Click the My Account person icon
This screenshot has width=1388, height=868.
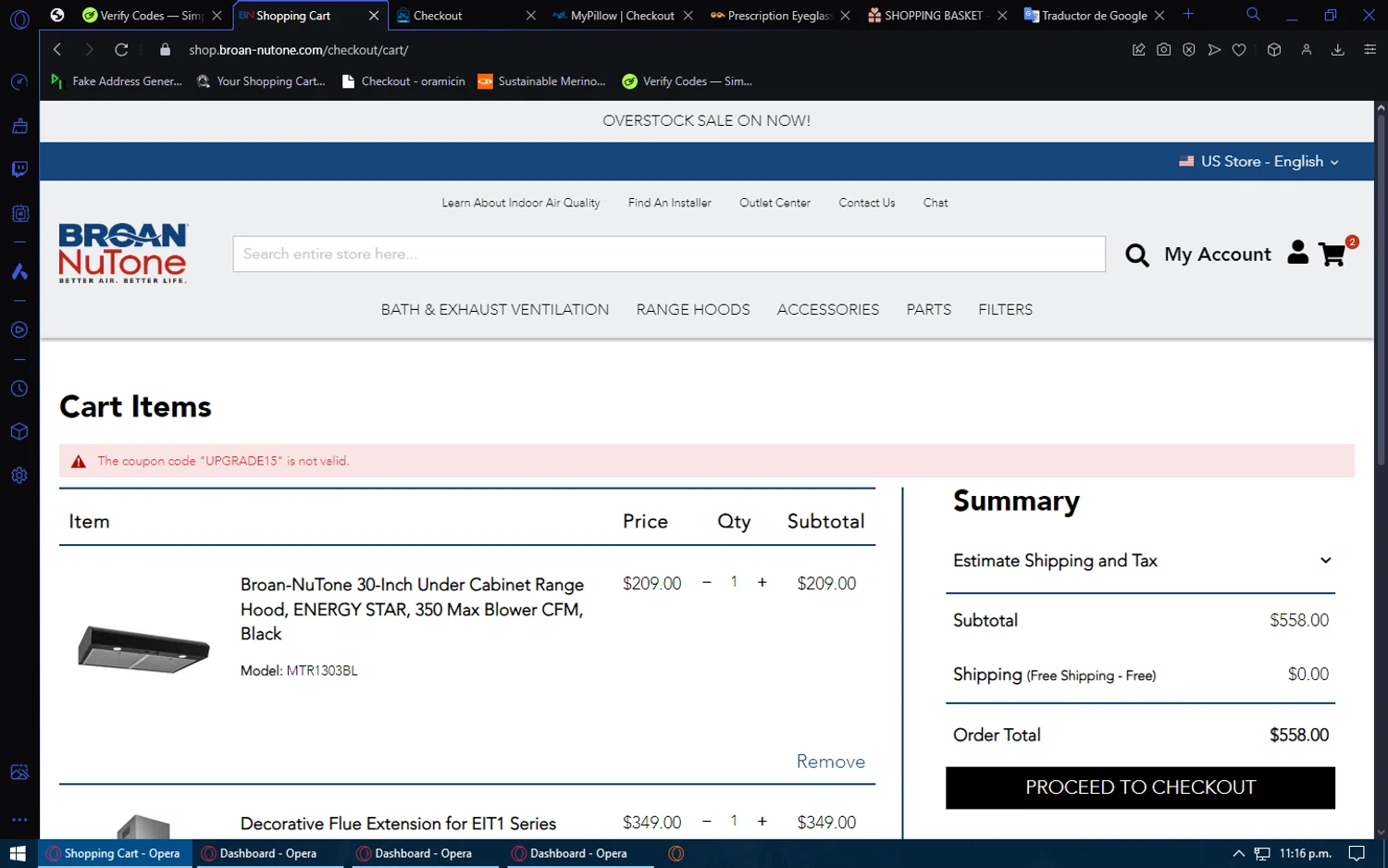(1297, 253)
